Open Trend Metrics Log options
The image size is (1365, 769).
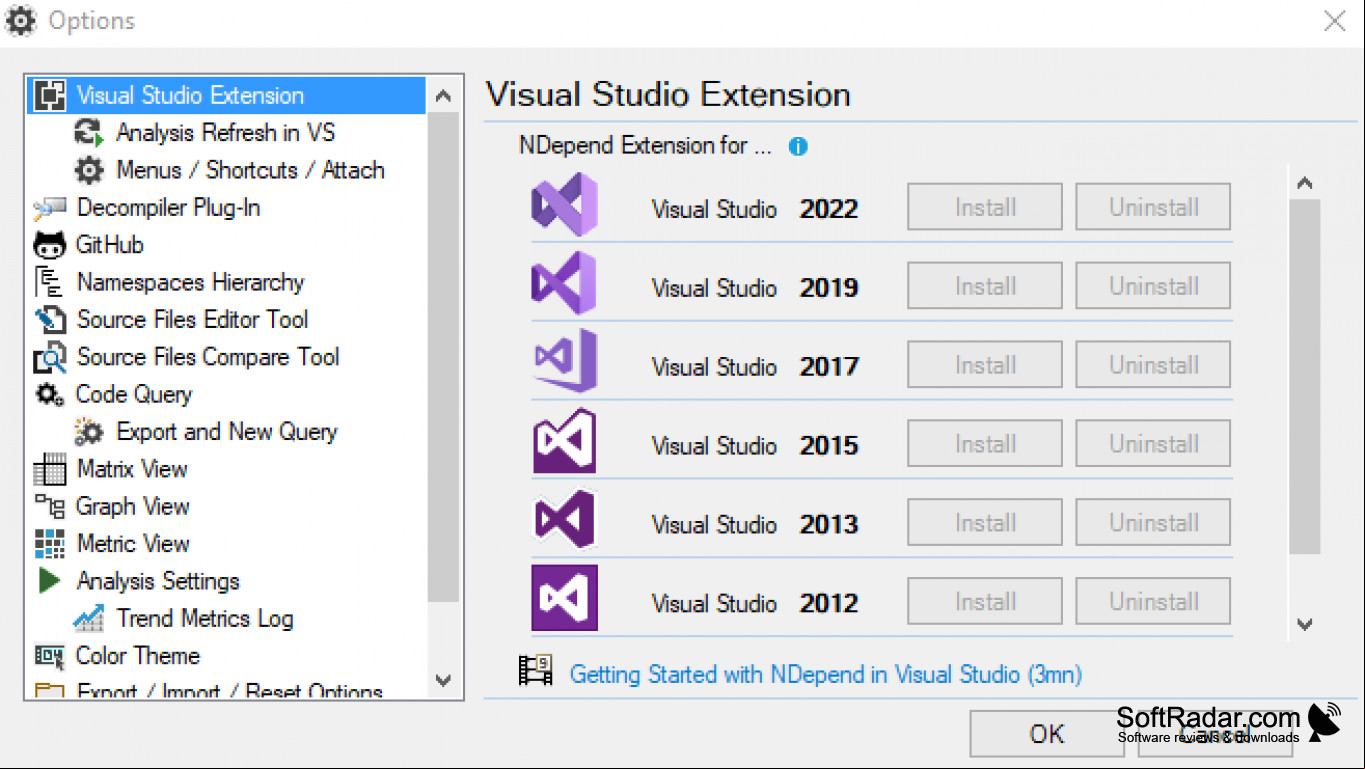[205, 618]
